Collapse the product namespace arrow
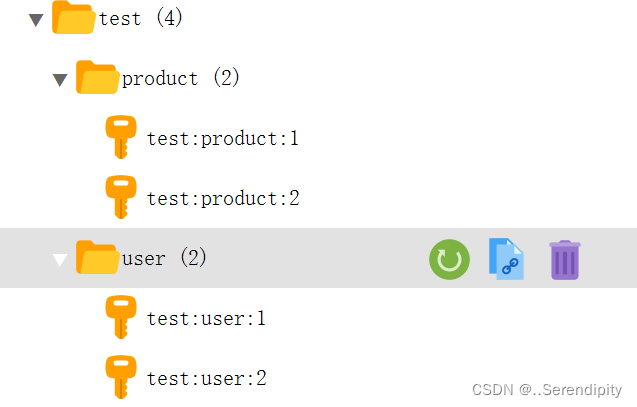This screenshot has height=407, width=637. pos(60,80)
